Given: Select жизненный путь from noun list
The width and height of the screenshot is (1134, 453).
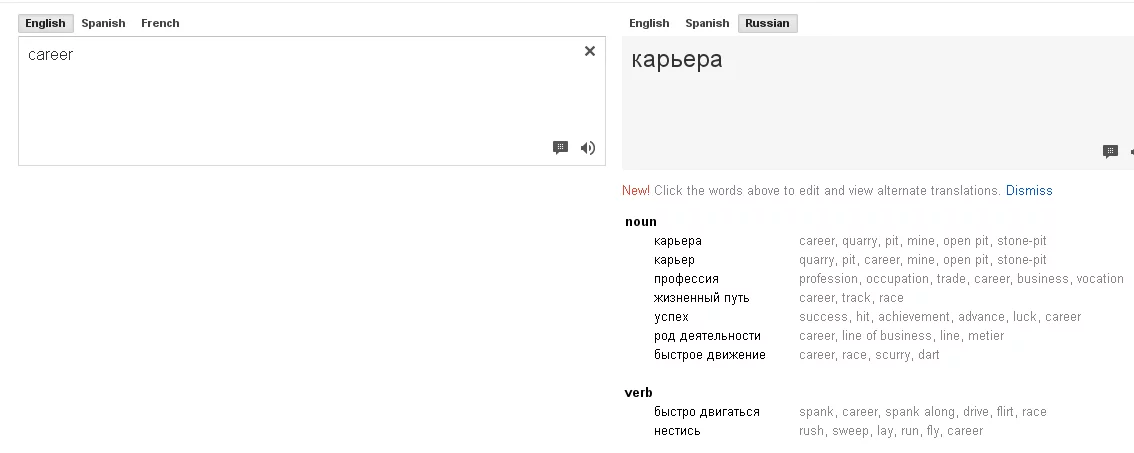Looking at the screenshot, I should tap(701, 298).
